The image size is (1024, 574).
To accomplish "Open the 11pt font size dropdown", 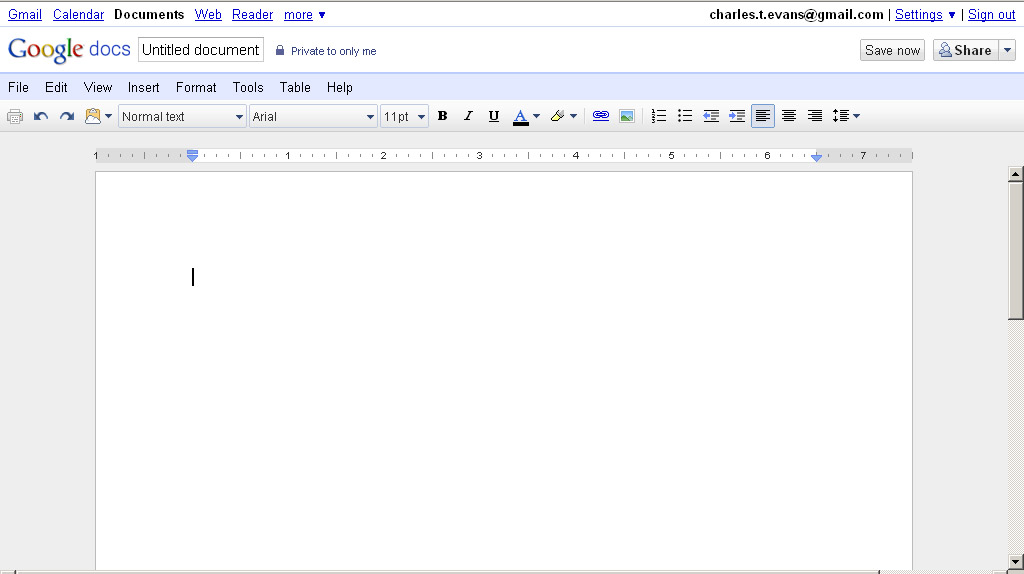I will point(404,116).
